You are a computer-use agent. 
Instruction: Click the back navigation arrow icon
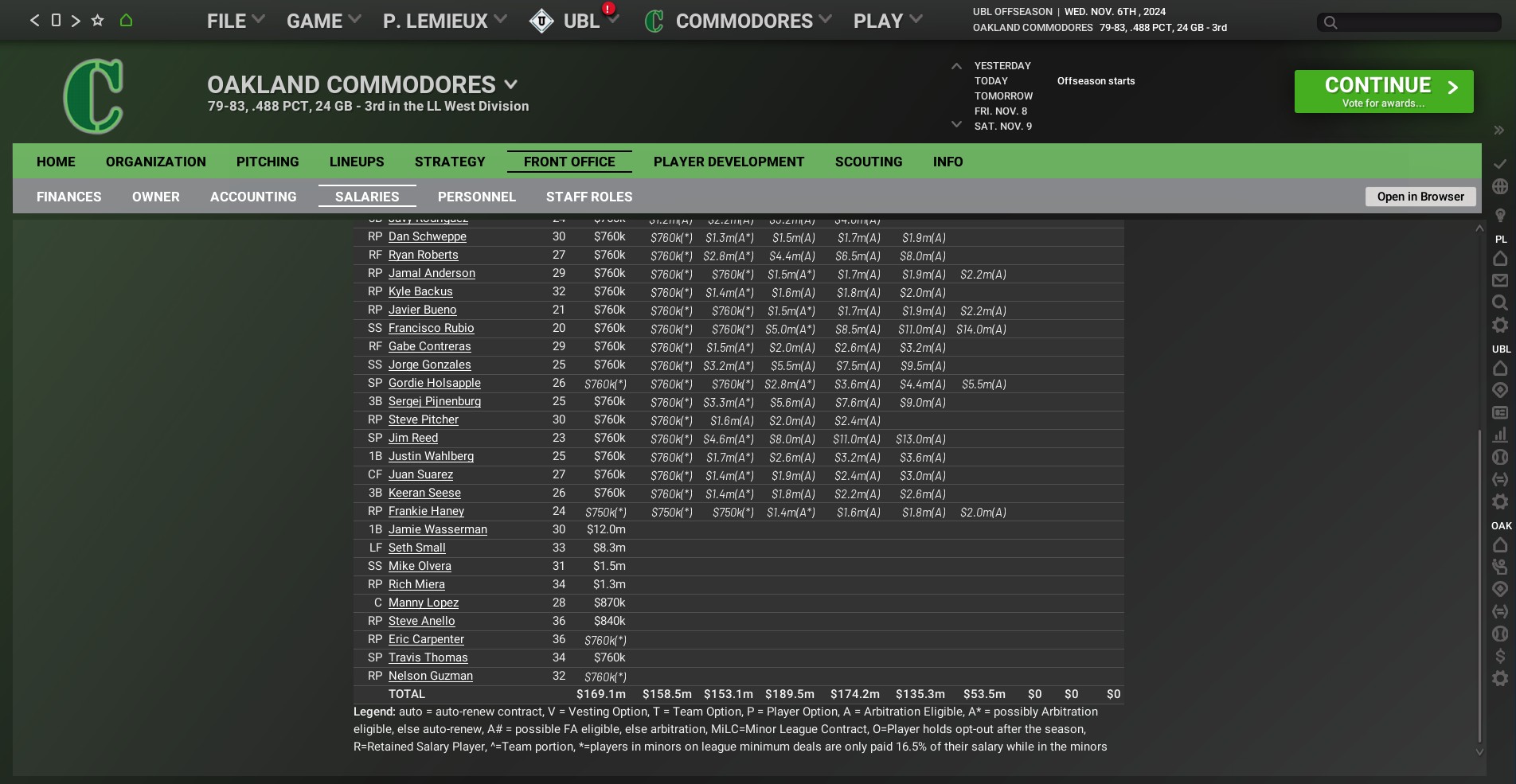(x=34, y=21)
